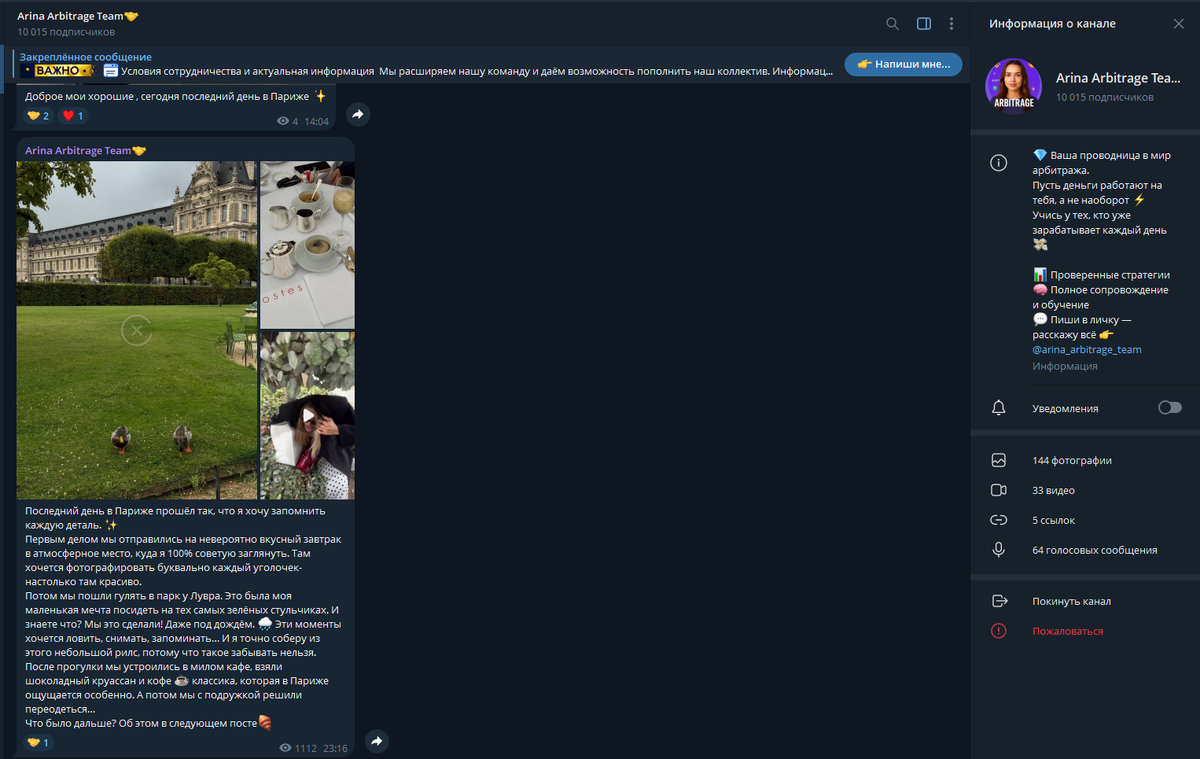Click the bell notifications icon
1200x759 pixels.
[x=998, y=408]
